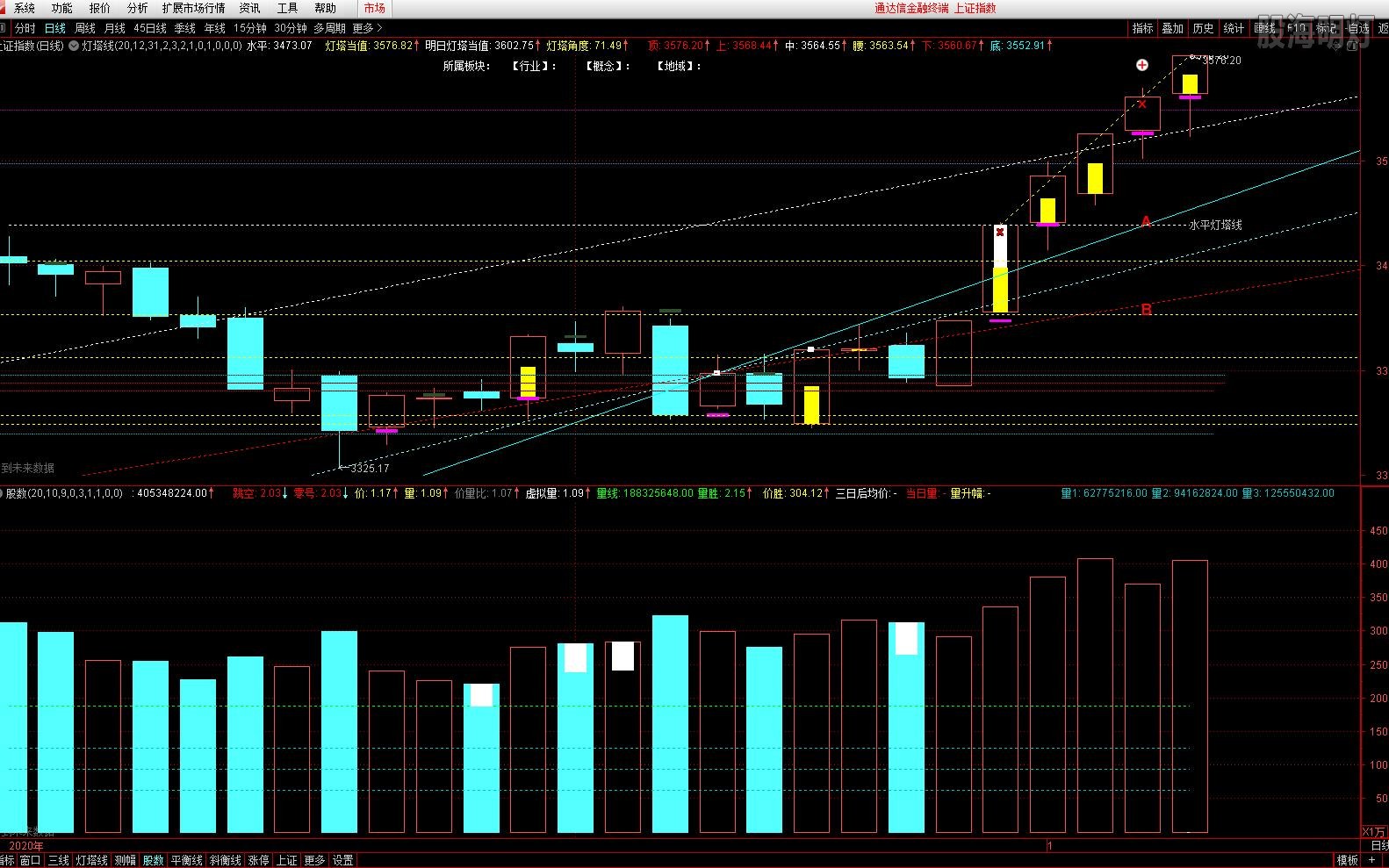Click the 股数 indicator parameters label
The image size is (1389, 868).
pyautogui.click(x=64, y=493)
